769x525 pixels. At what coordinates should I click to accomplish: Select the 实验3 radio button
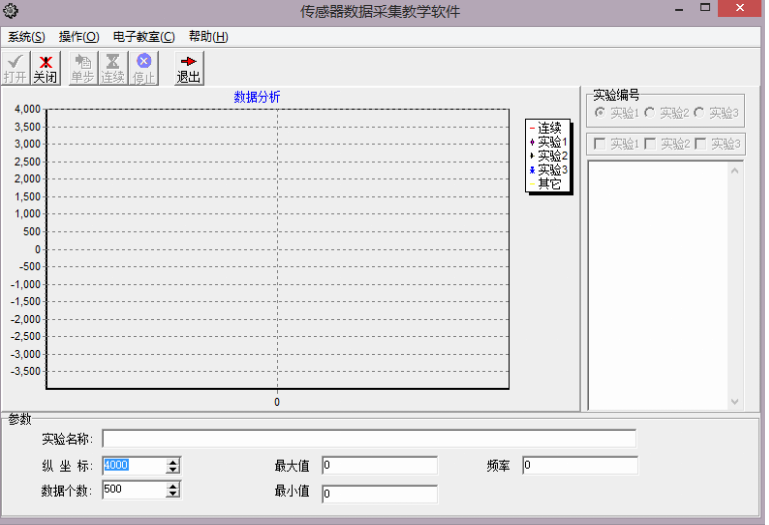pyautogui.click(x=699, y=113)
